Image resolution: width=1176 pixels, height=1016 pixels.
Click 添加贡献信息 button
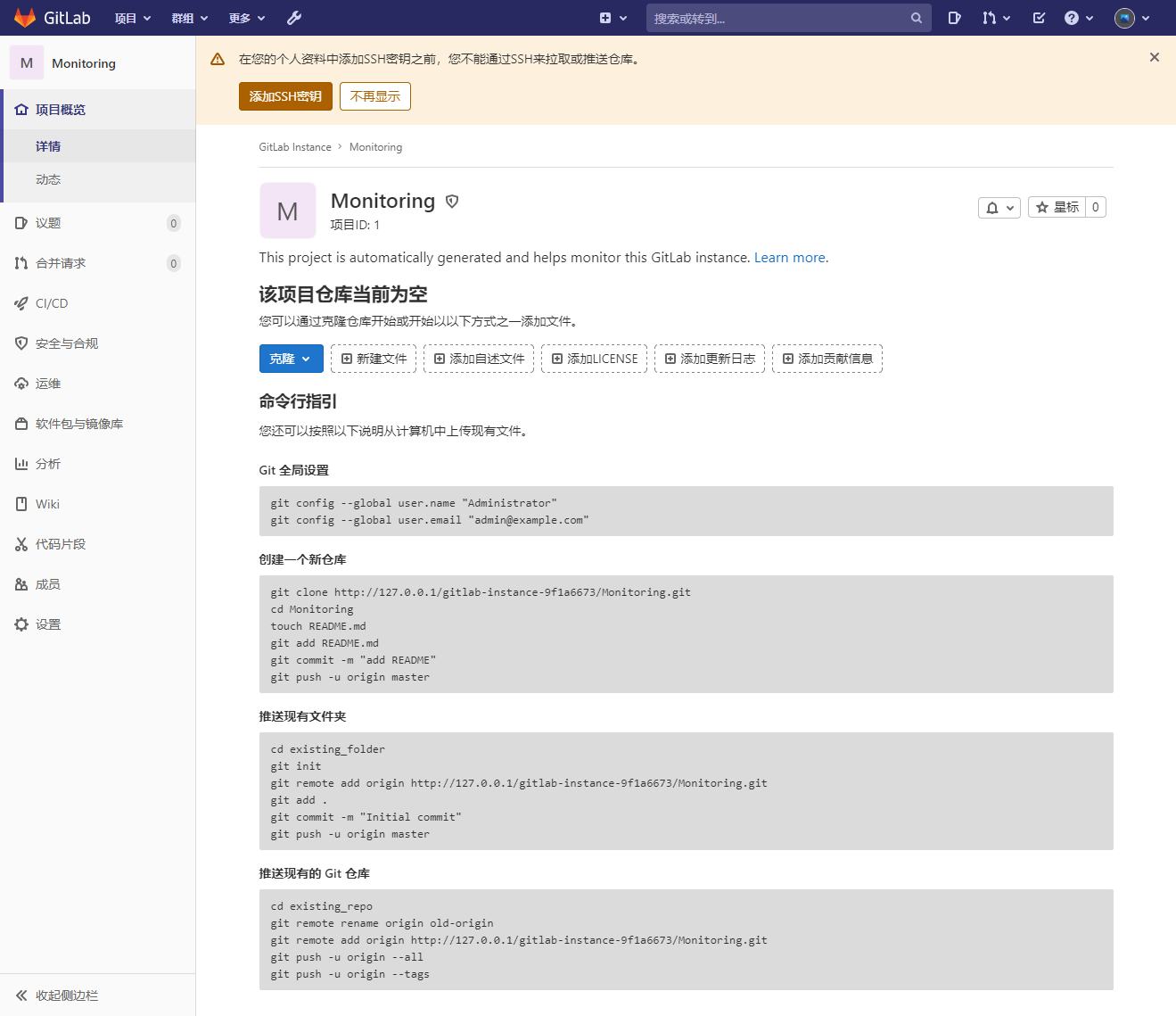pos(827,359)
